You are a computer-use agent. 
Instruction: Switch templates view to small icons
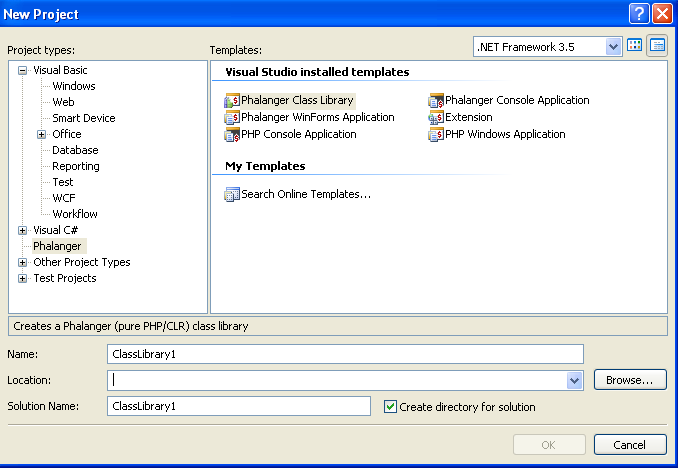pyautogui.click(x=657, y=46)
